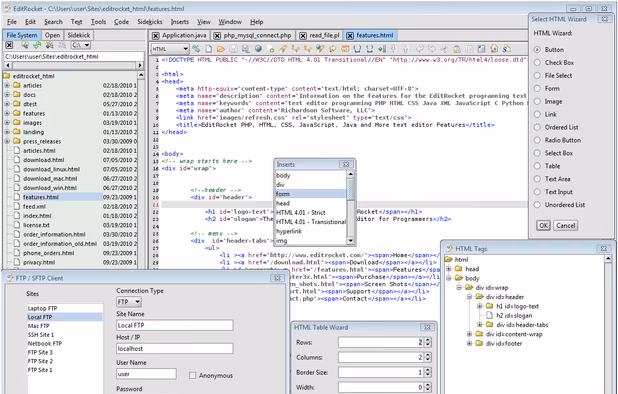Click OK in Select HTML Wizard
Image resolution: width=618 pixels, height=394 pixels.
tap(543, 226)
